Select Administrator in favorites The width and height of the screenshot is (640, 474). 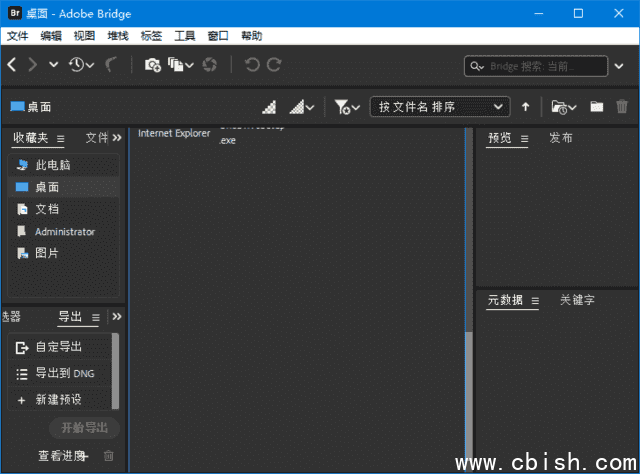(x=63, y=231)
